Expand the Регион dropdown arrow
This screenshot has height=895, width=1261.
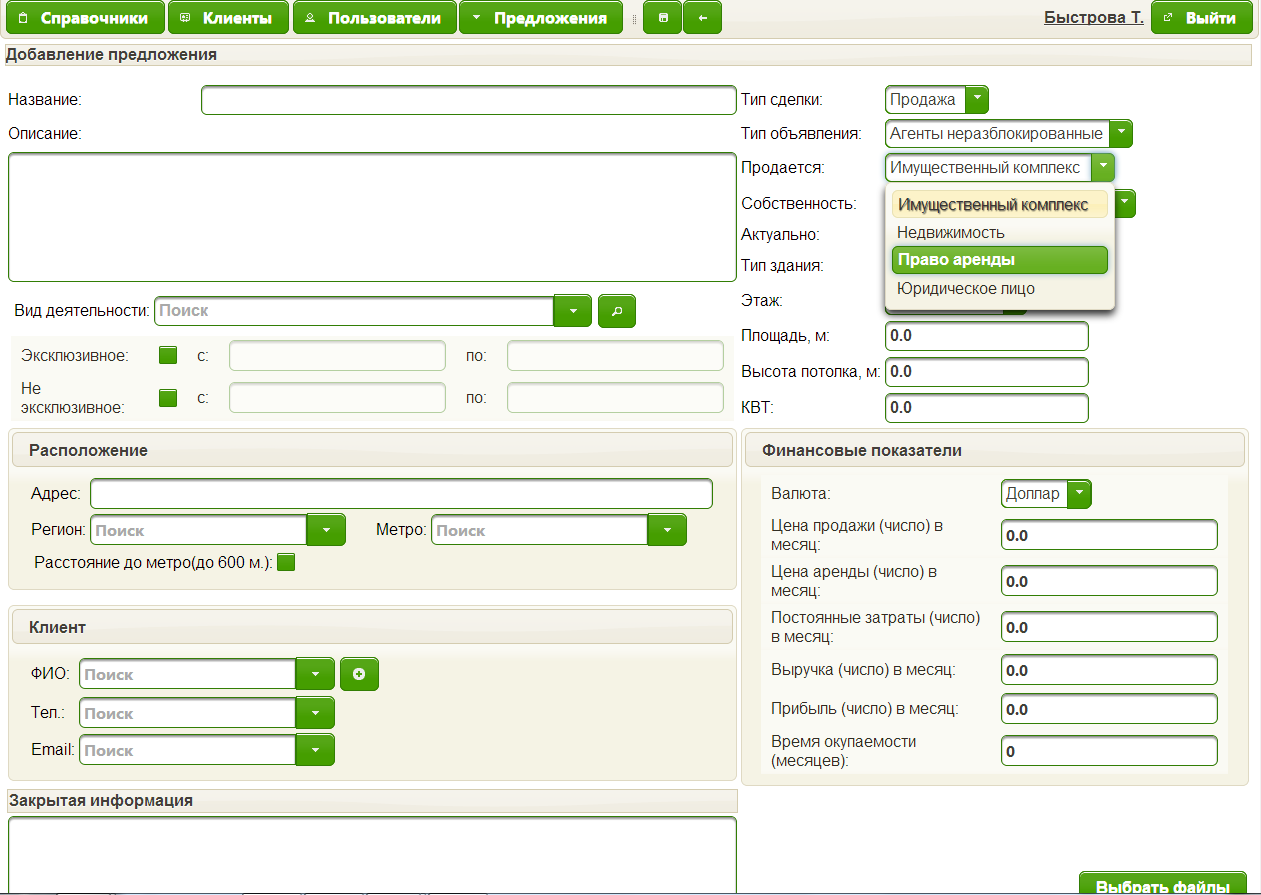pos(326,530)
